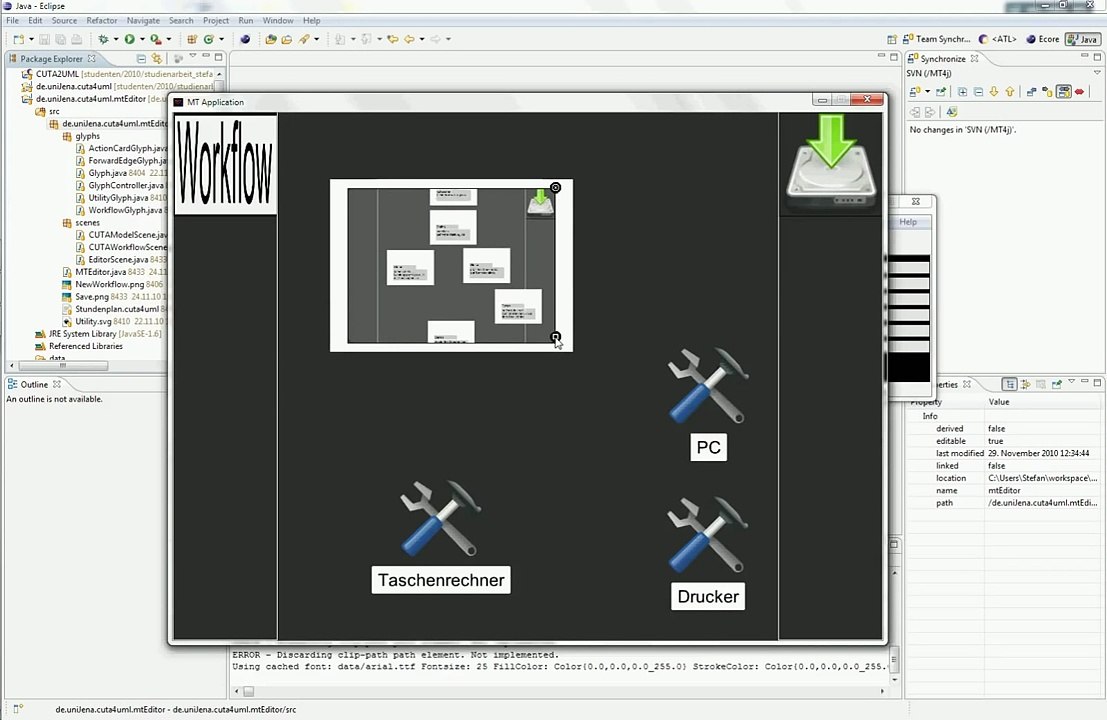Click the workflow preview thumbnail
The width and height of the screenshot is (1107, 720).
click(452, 265)
